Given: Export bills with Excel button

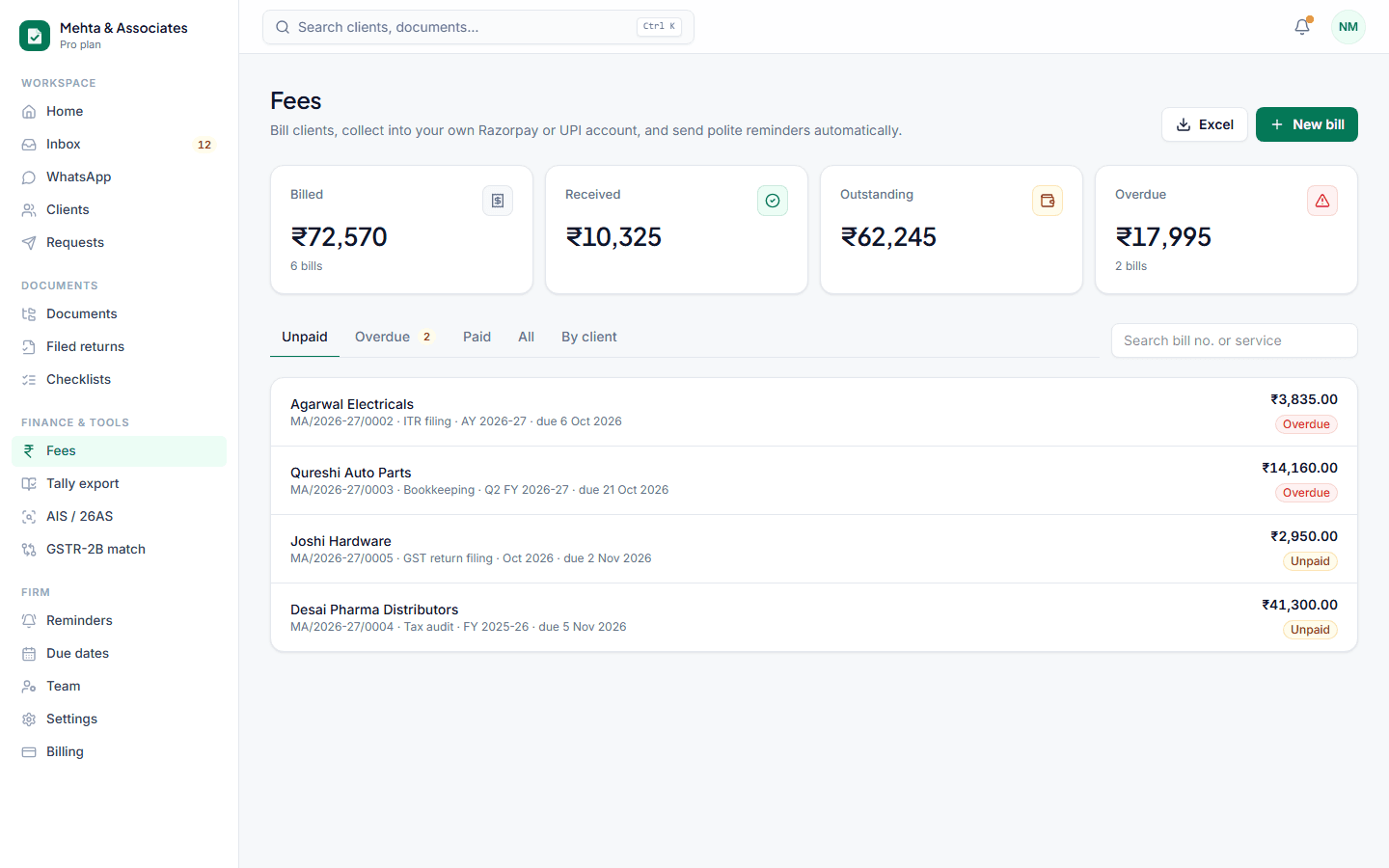Looking at the screenshot, I should tap(1205, 124).
